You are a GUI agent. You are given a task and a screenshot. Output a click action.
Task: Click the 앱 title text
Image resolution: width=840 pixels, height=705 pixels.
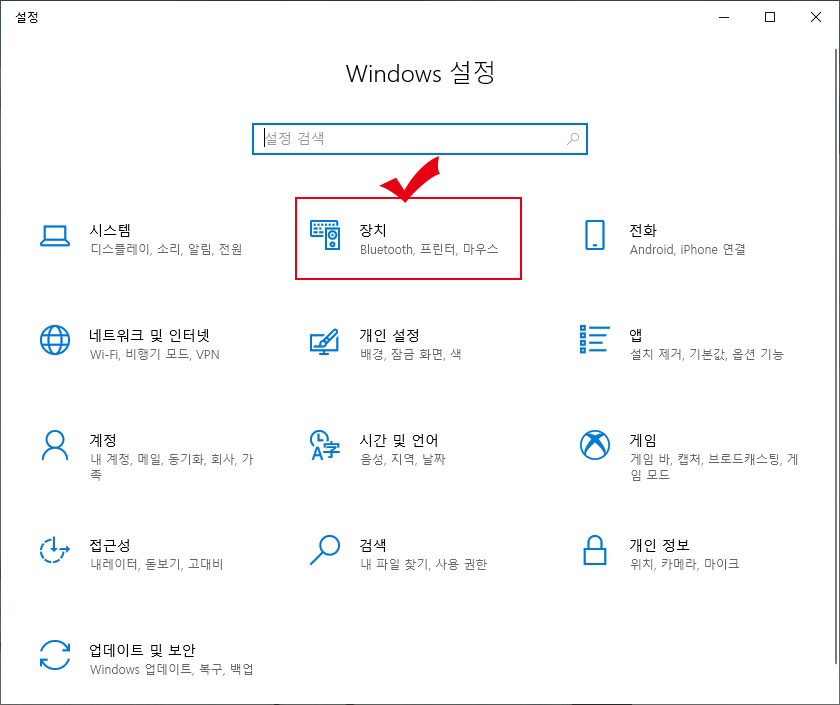tap(635, 335)
